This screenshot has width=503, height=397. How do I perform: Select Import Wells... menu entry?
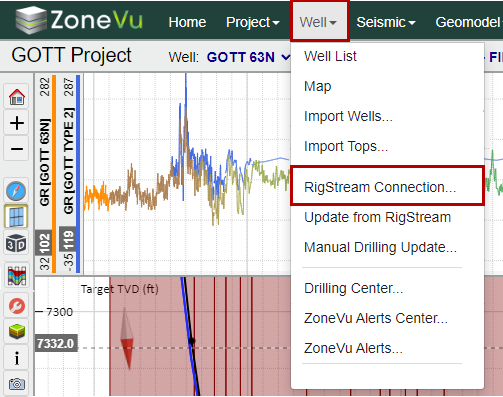[348, 116]
